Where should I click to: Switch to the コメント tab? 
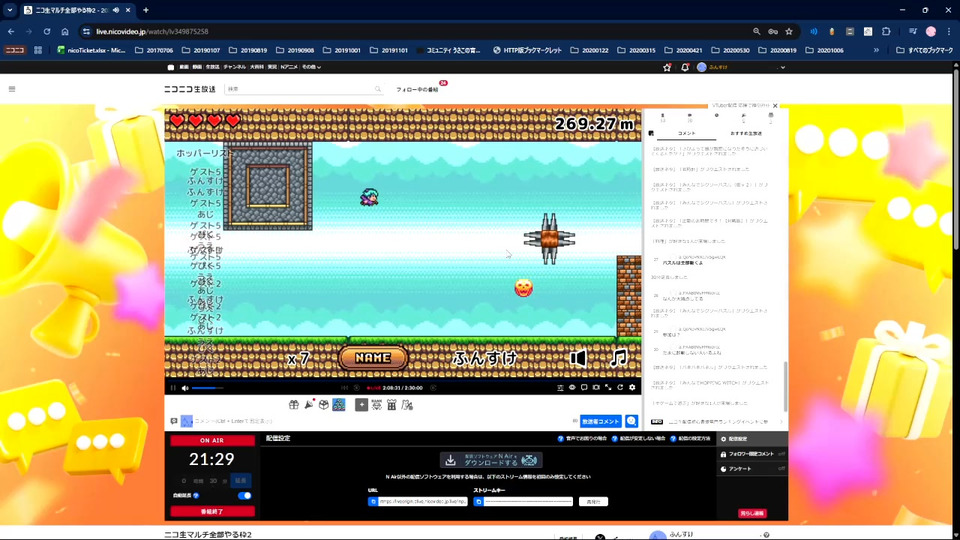[687, 133]
